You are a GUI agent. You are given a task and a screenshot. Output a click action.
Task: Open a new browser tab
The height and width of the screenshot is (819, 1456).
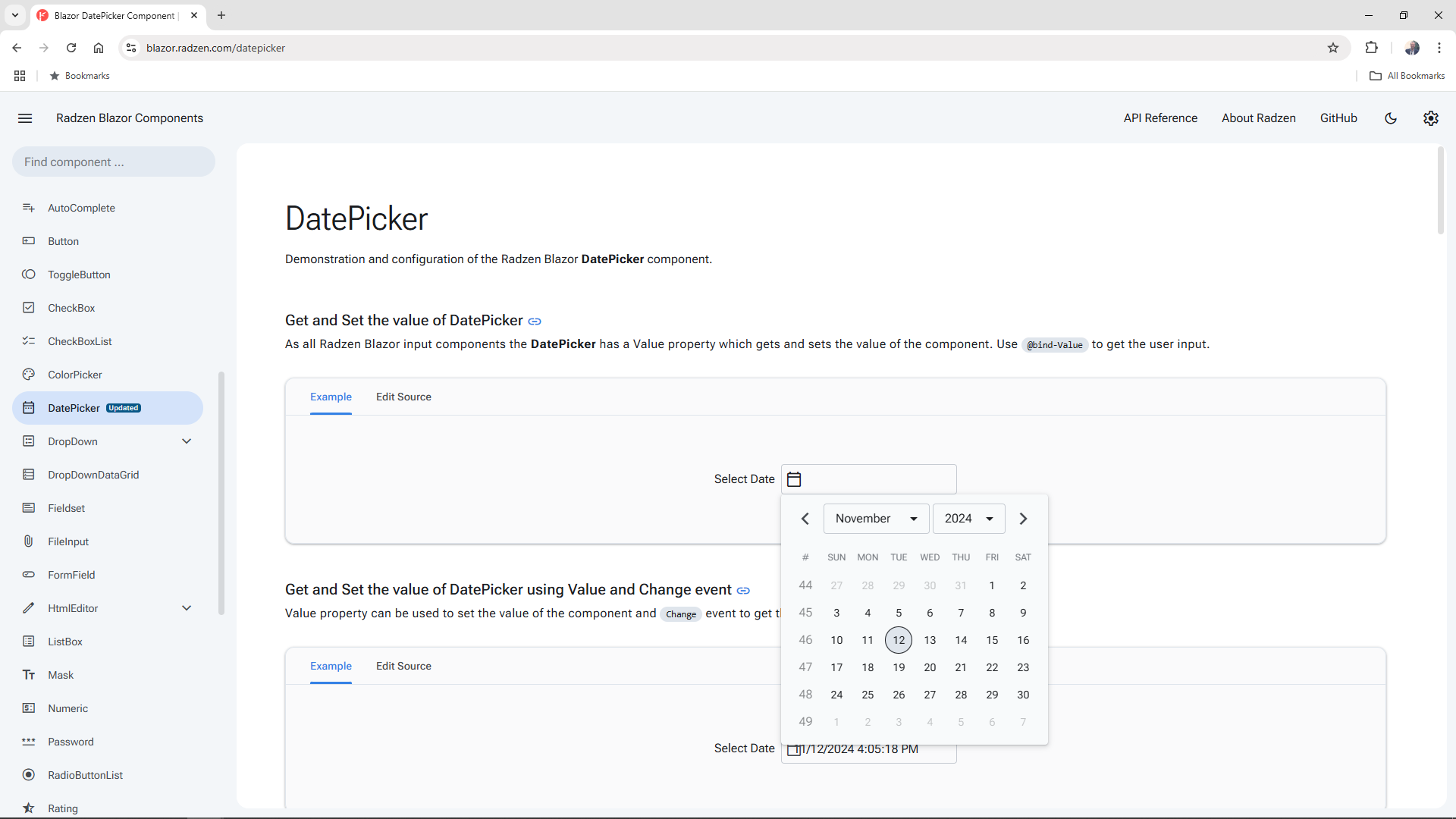221,15
